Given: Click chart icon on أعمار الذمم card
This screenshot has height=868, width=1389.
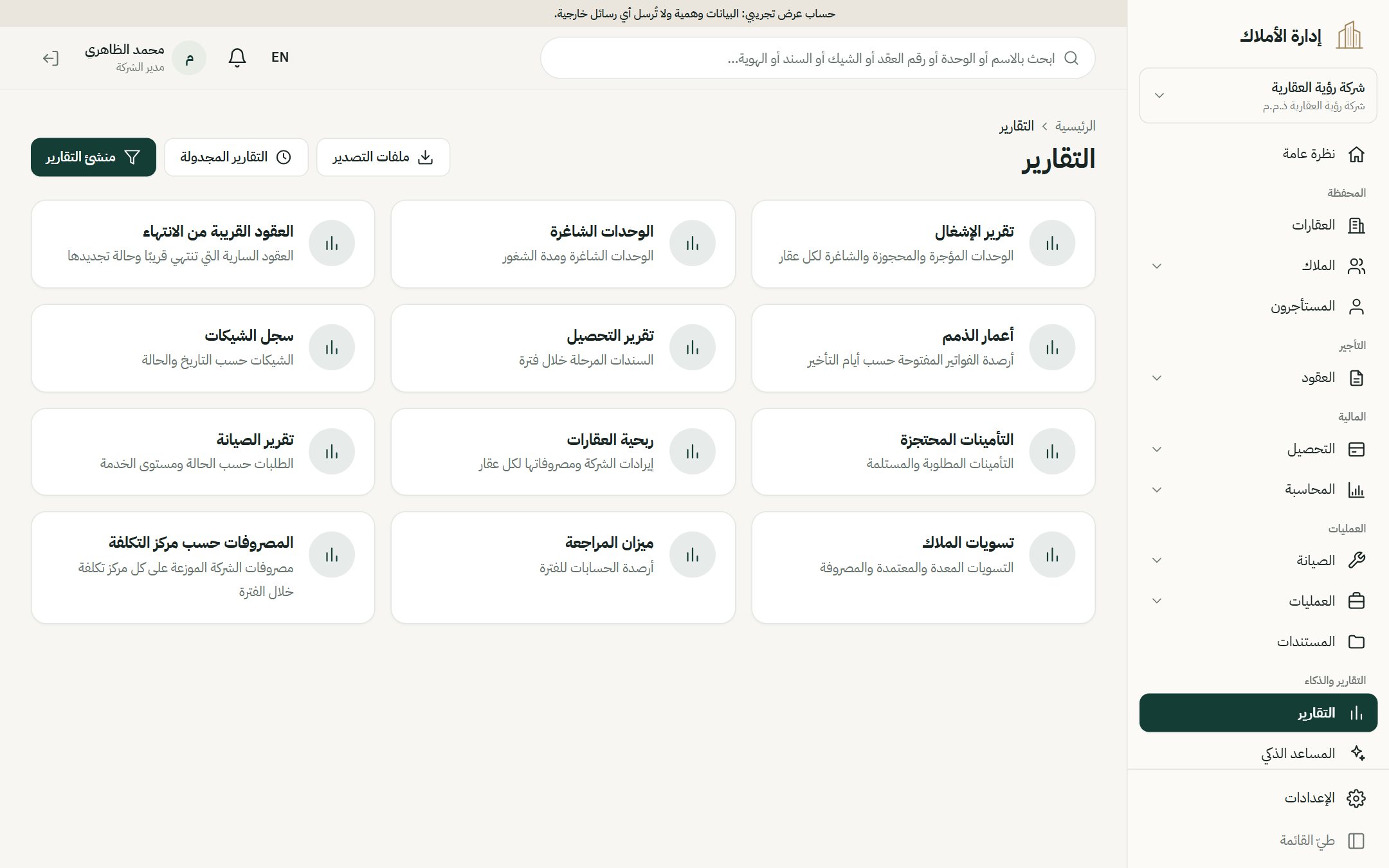Looking at the screenshot, I should pos(1053,348).
